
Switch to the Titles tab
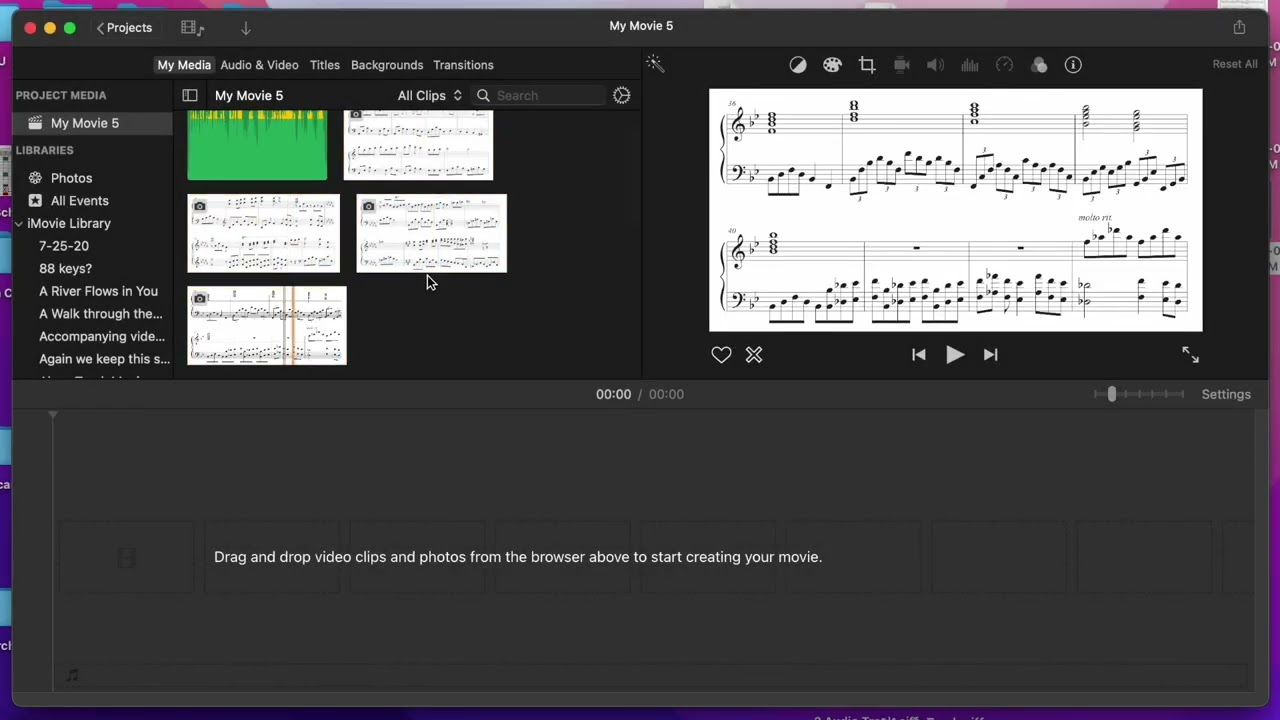tap(324, 65)
